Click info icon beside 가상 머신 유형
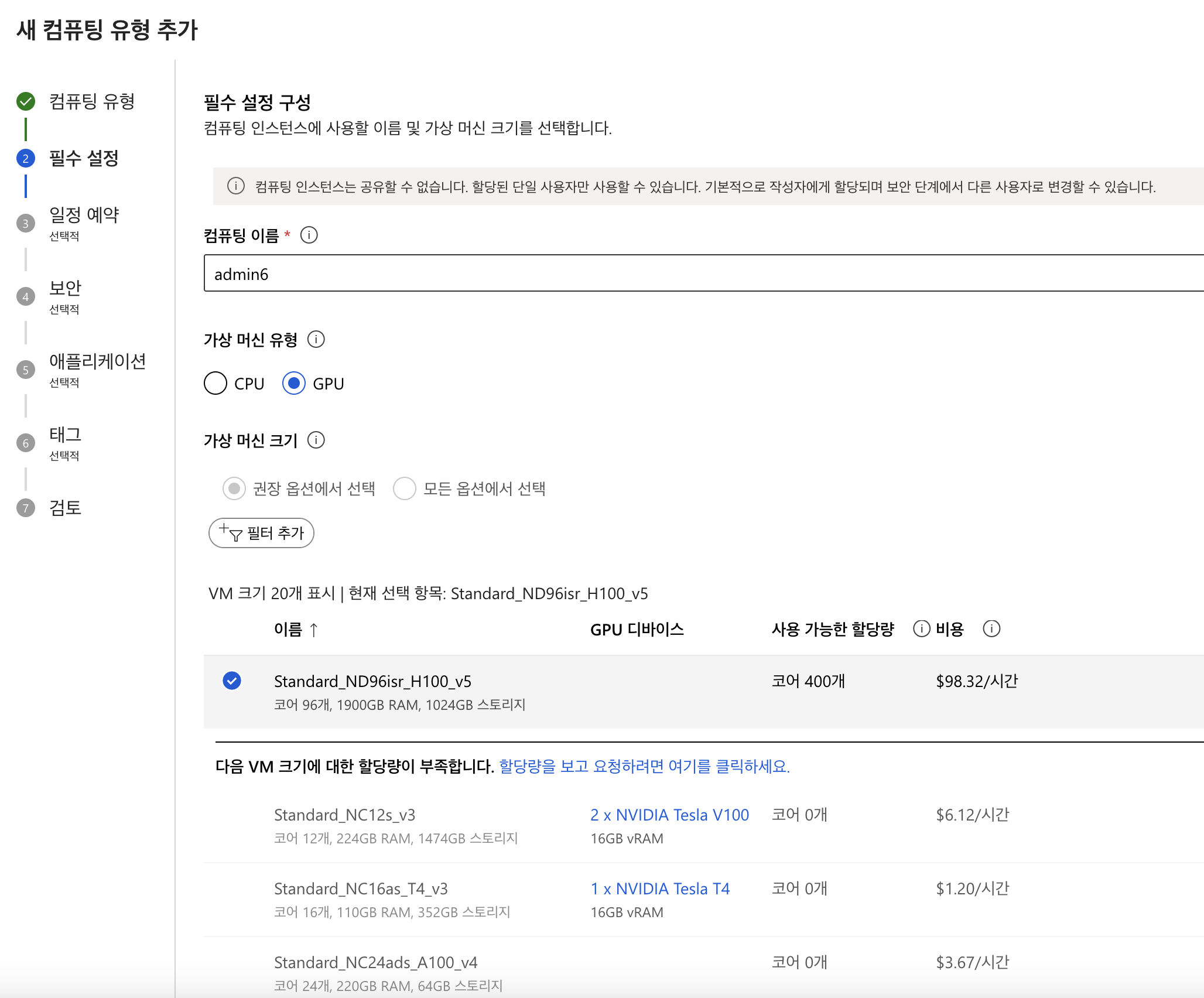 tap(316, 340)
